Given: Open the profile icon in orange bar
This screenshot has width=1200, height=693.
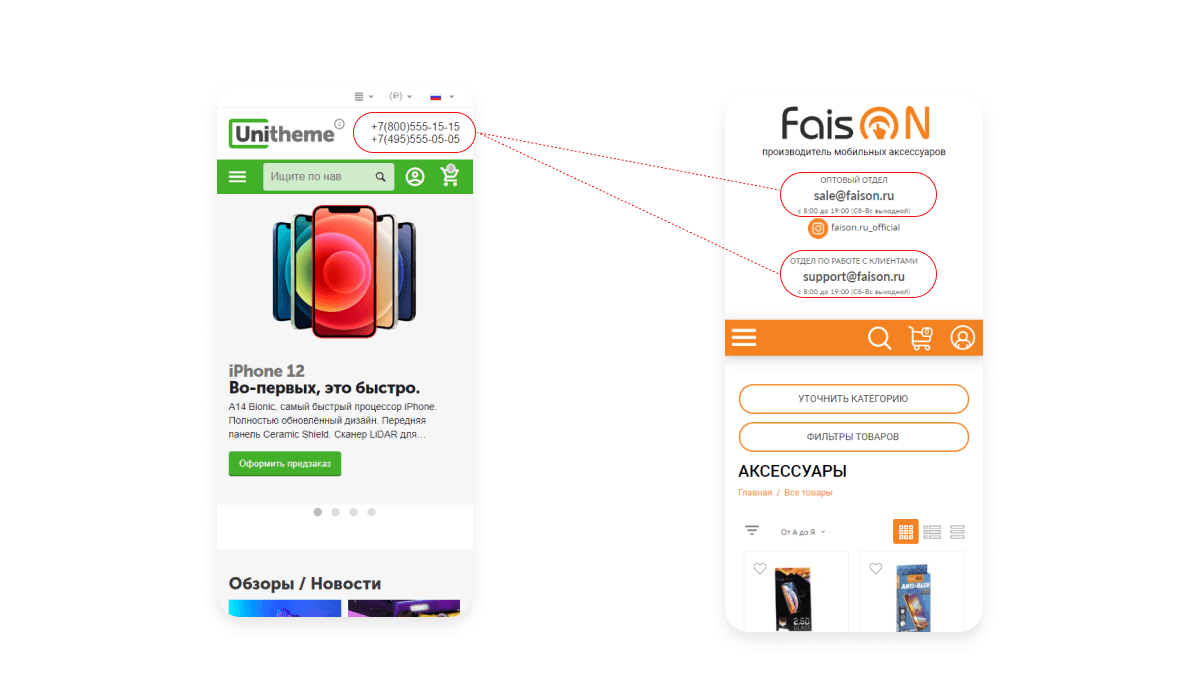Looking at the screenshot, I should click(962, 338).
